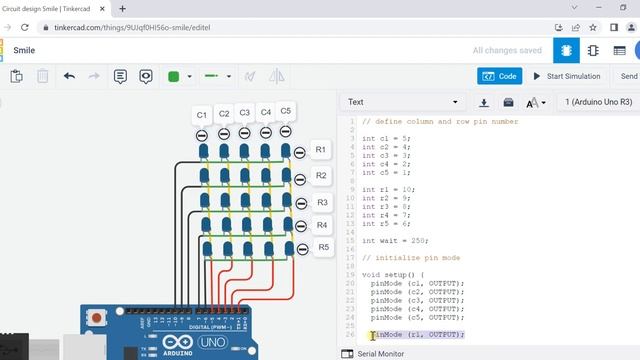Open the browser profile icon
This screenshot has height=360, width=640.
click(631, 27)
